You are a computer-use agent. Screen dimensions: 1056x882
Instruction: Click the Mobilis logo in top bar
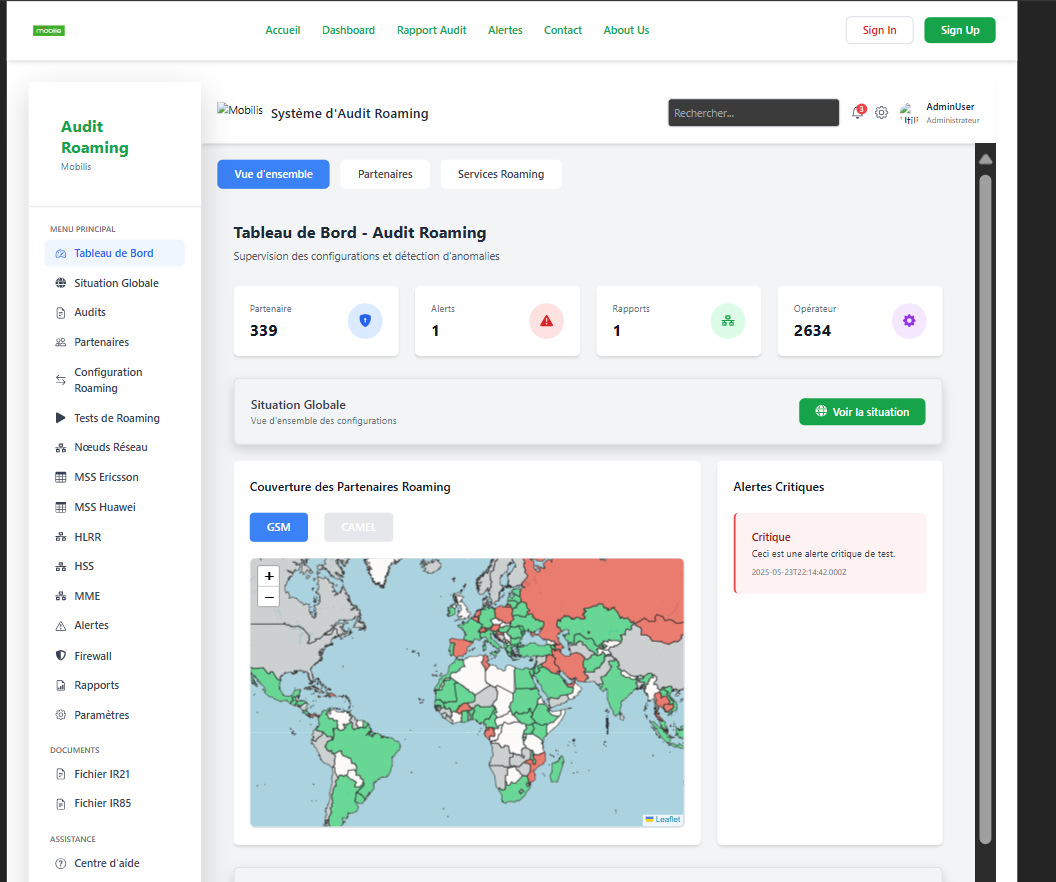tap(49, 30)
